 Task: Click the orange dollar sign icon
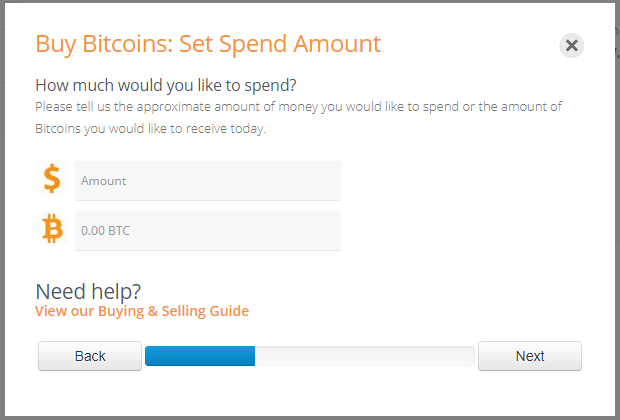[52, 179]
